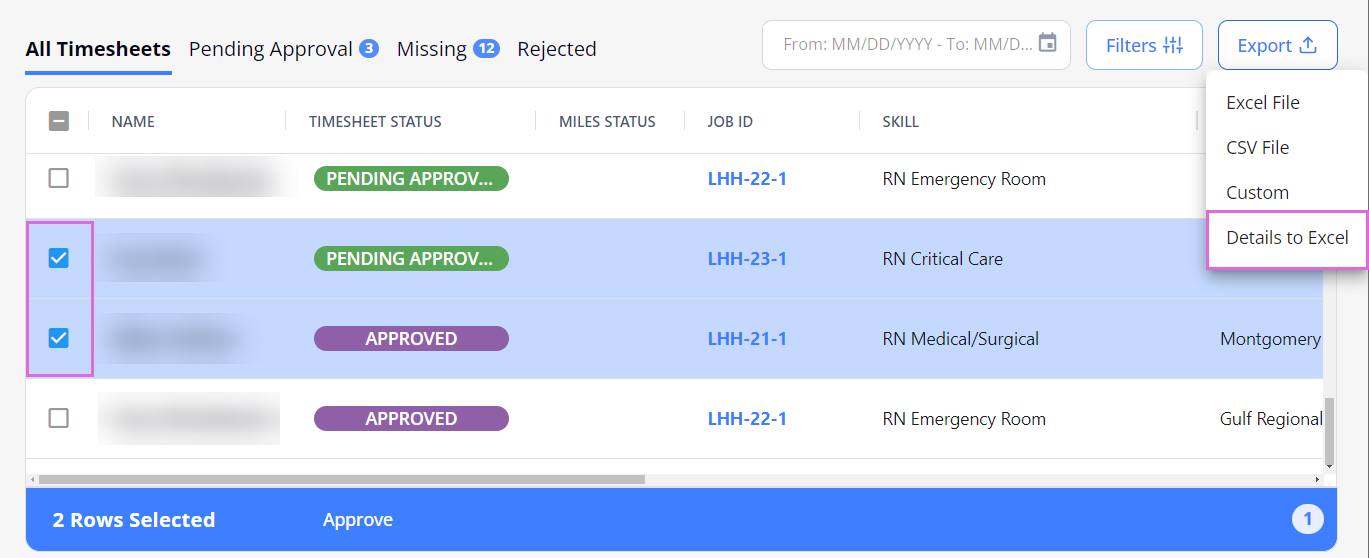Screen dimensions: 1369x558
Task: Click the Pending Approval count badge
Action: coord(369,48)
